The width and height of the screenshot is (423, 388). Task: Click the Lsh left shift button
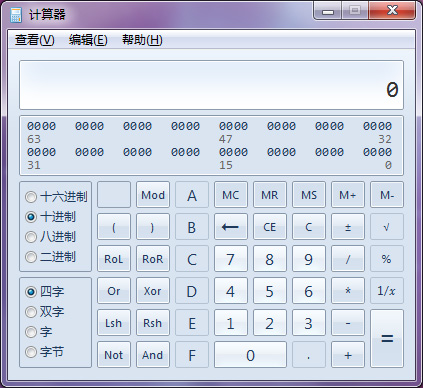(114, 323)
